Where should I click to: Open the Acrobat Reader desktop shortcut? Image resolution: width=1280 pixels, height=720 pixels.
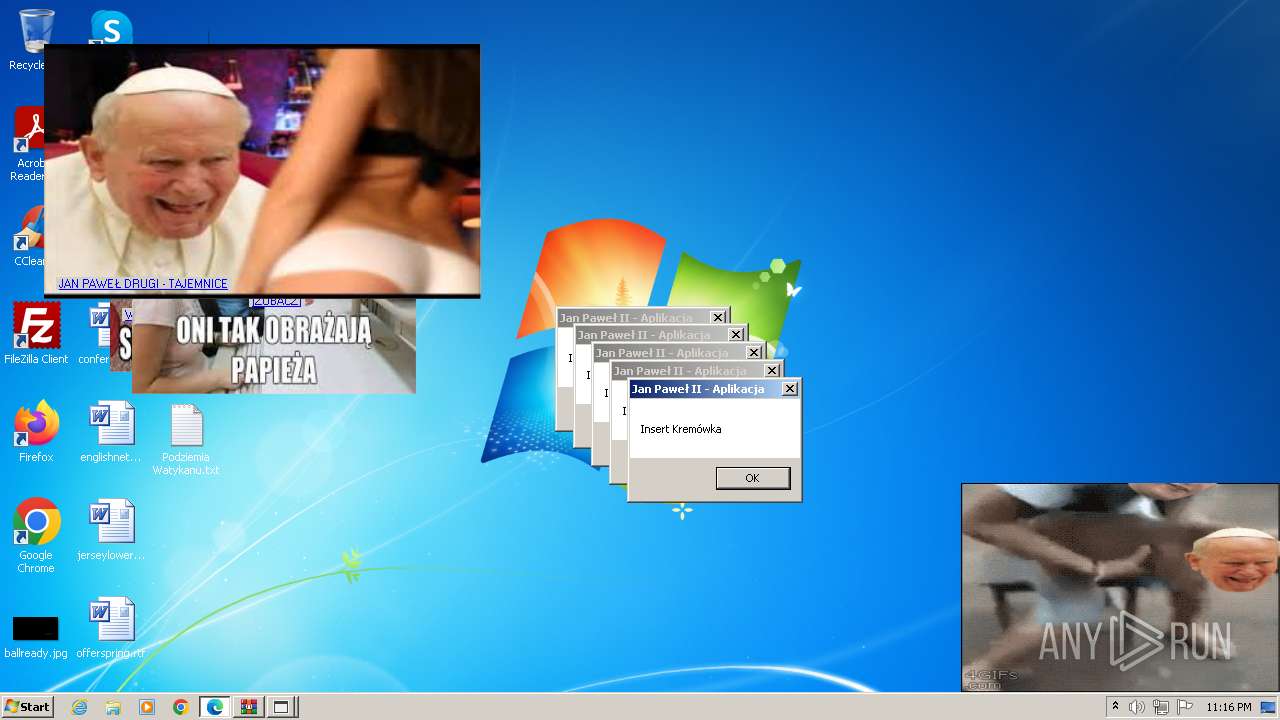[x=28, y=145]
